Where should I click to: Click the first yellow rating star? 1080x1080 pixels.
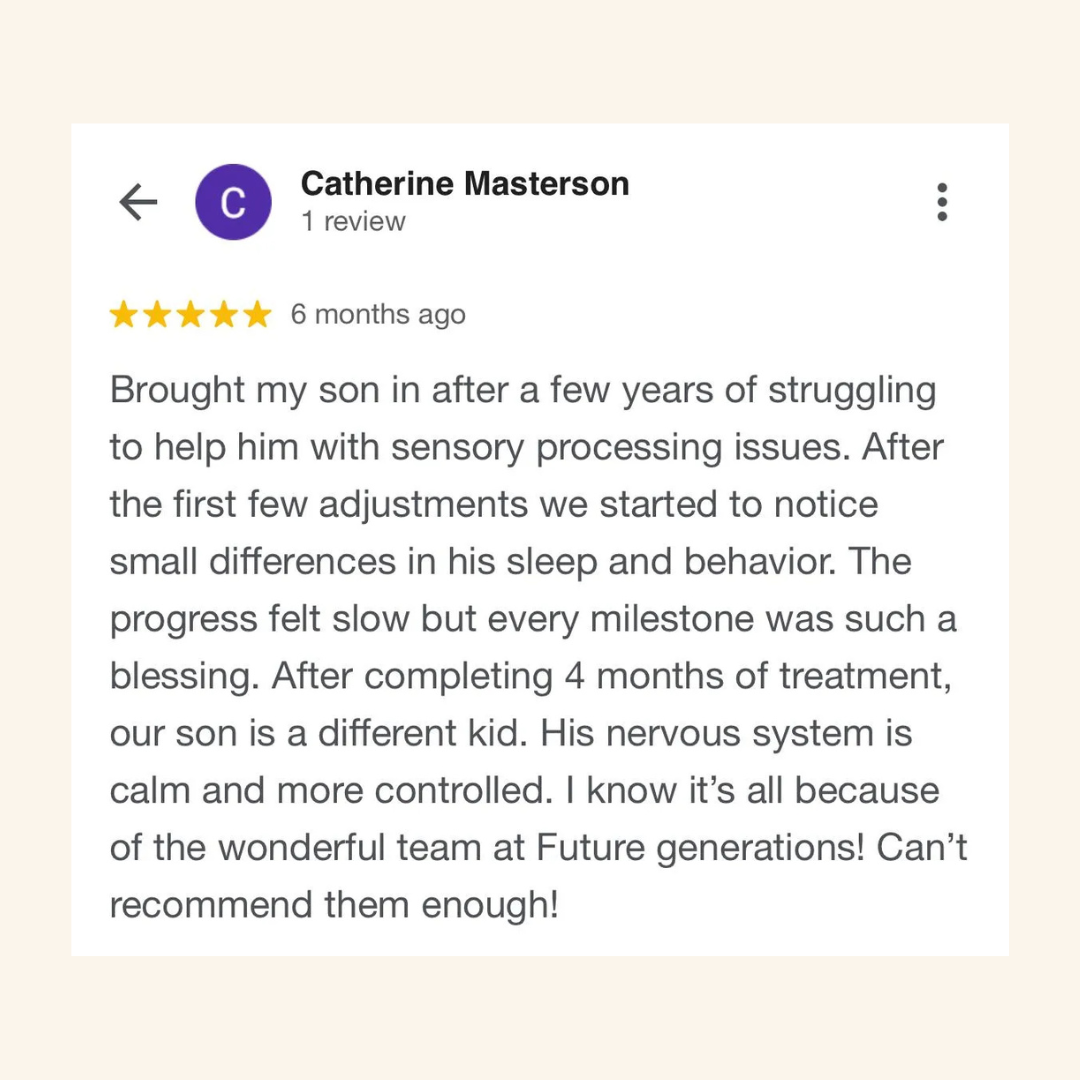(x=124, y=315)
